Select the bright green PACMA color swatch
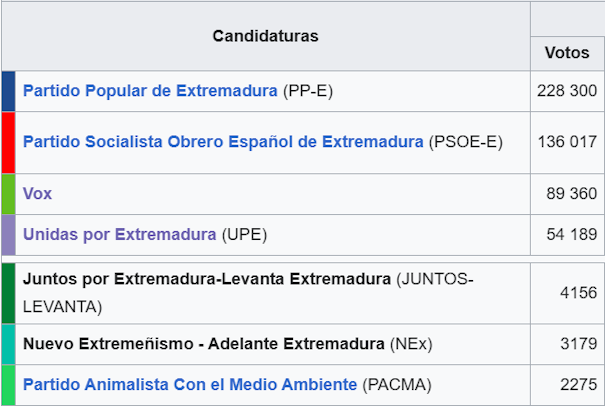The width and height of the screenshot is (605, 406). point(8,385)
